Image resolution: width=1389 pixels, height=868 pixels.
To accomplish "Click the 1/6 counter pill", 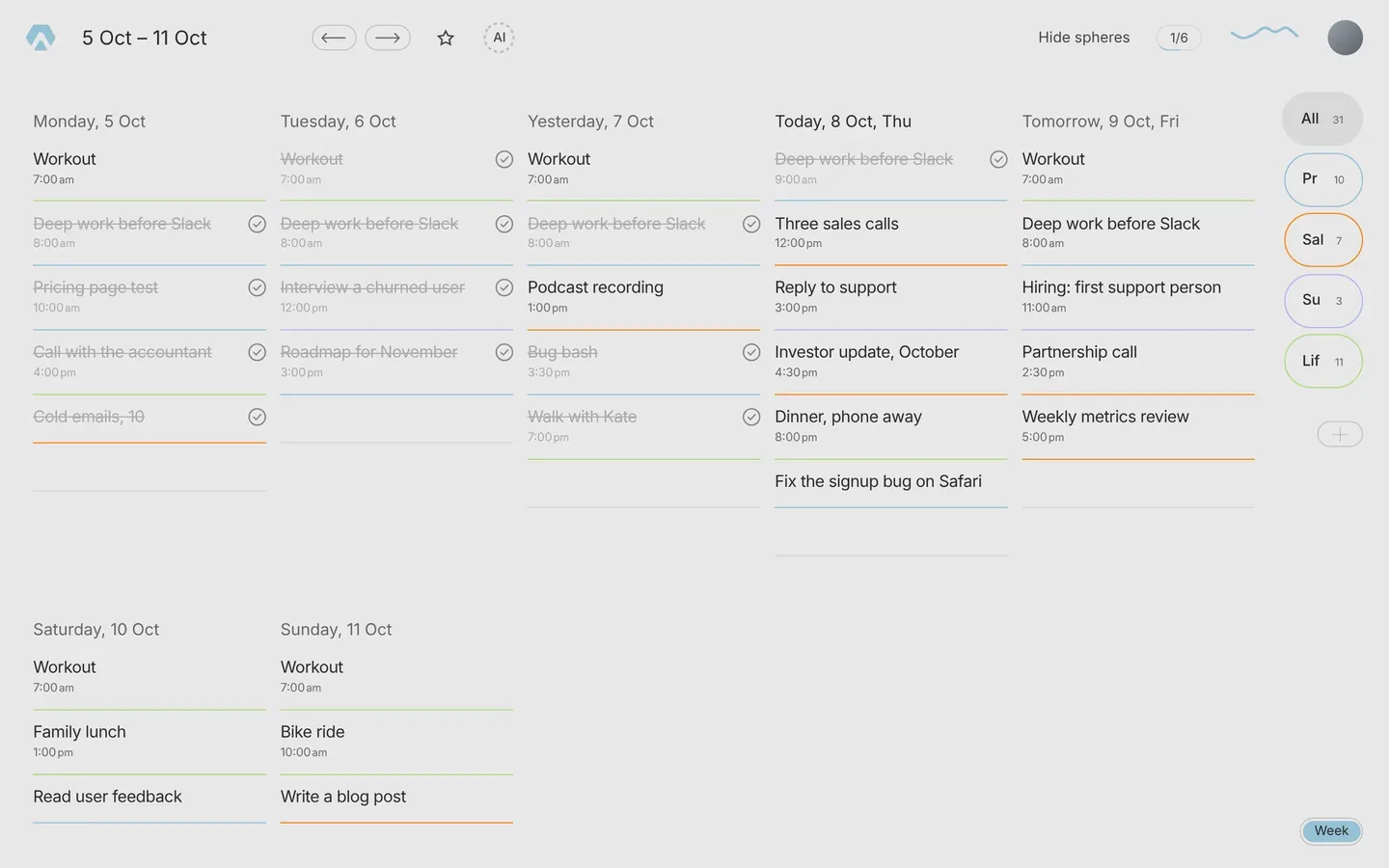I will pyautogui.click(x=1179, y=38).
